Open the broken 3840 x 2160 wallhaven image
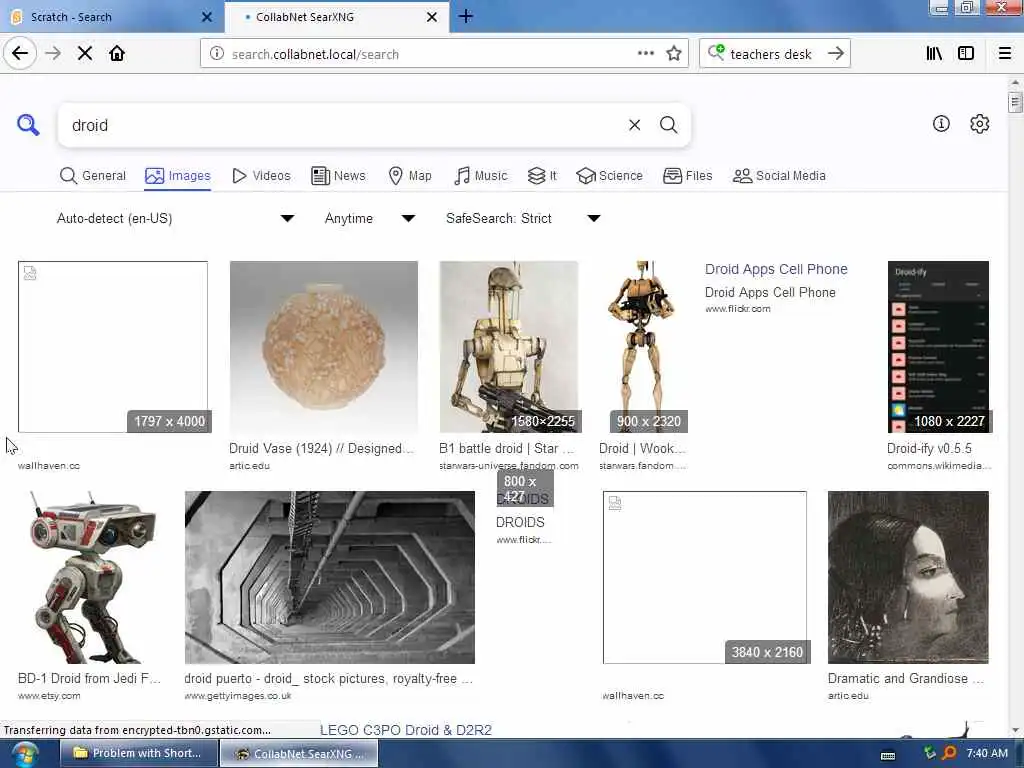Viewport: 1024px width, 768px height. [x=705, y=577]
